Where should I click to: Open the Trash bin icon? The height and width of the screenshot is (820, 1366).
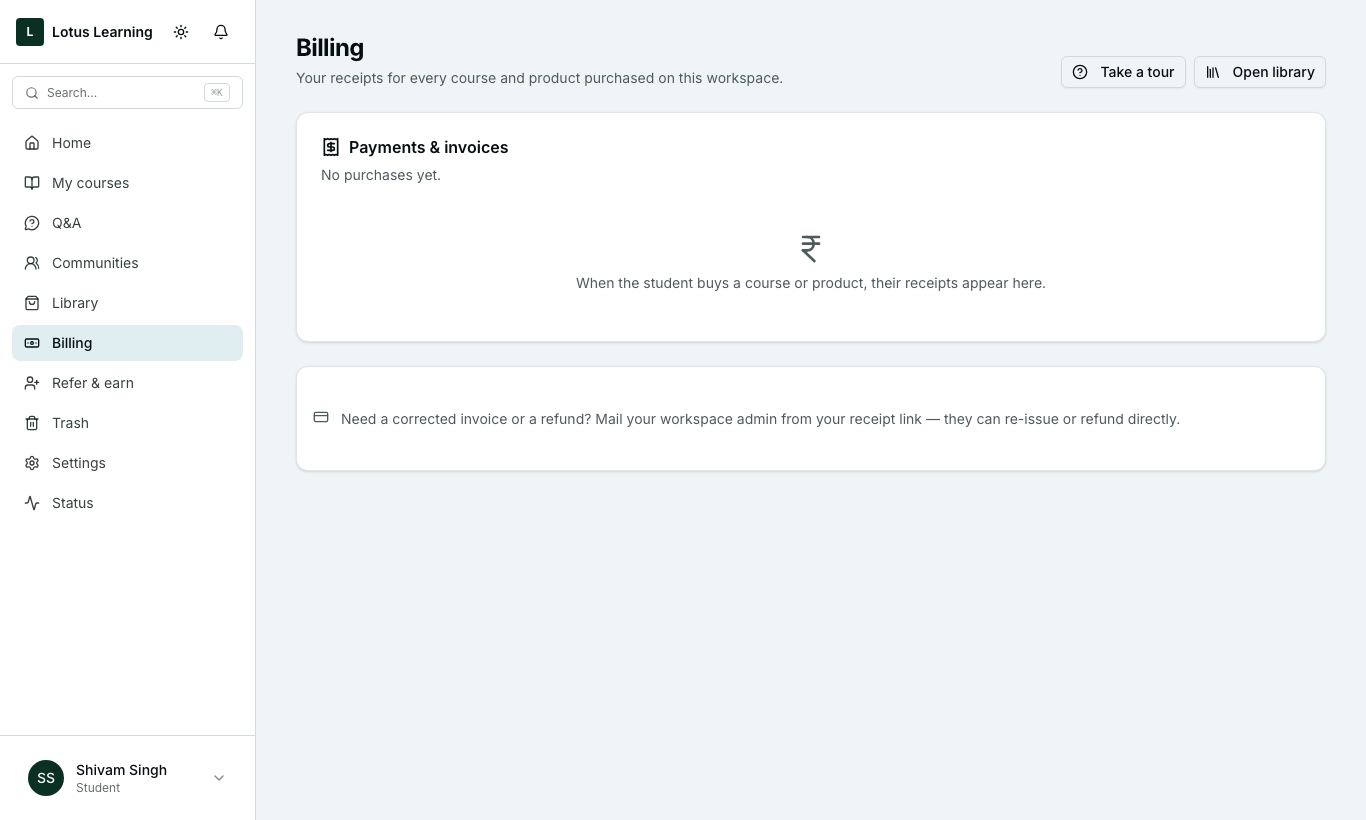(32, 423)
